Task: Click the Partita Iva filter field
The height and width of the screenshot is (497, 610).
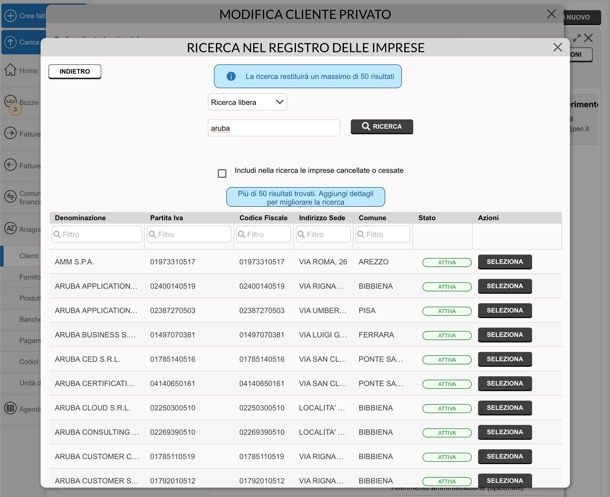Action: 189,234
